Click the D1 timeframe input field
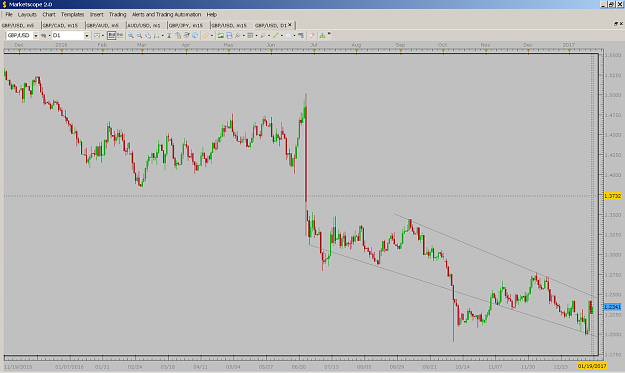The width and height of the screenshot is (625, 373). [x=68, y=35]
